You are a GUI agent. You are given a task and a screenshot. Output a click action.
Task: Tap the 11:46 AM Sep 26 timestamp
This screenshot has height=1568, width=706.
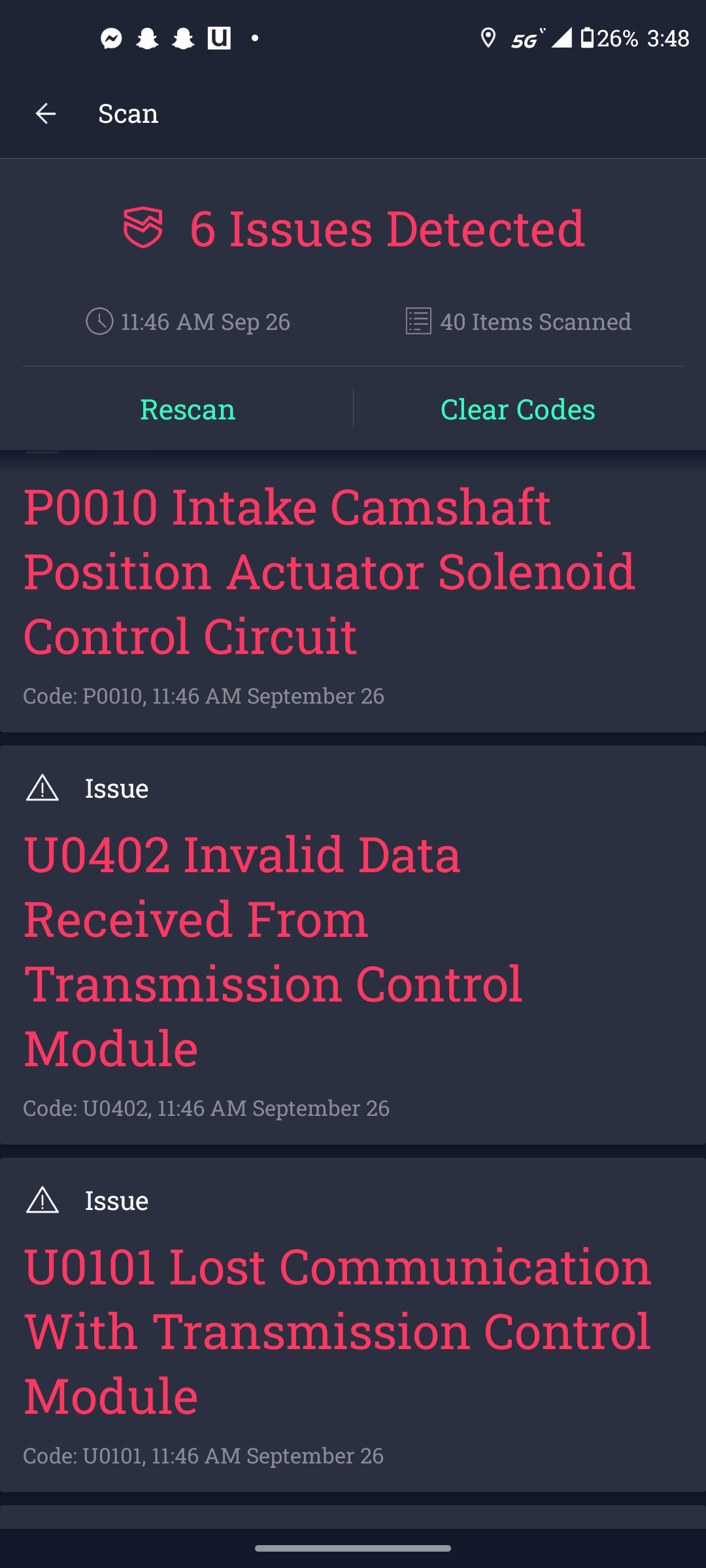click(205, 321)
